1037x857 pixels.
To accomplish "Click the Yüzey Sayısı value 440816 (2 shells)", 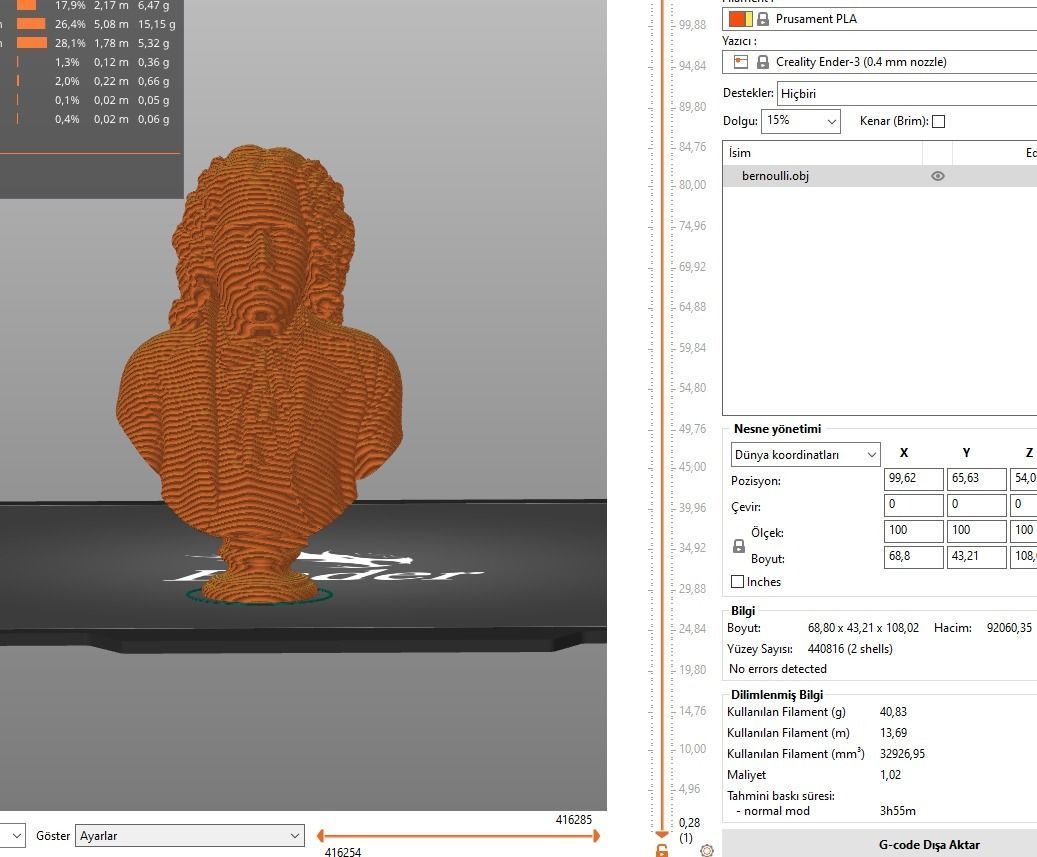I will click(850, 649).
